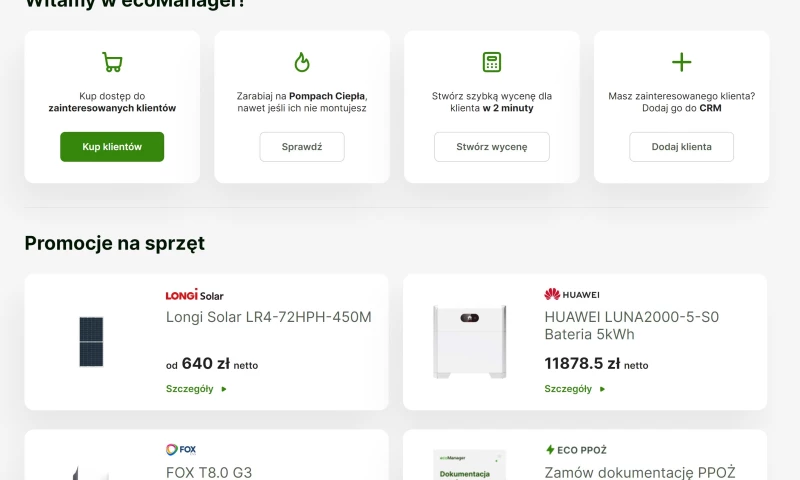Open Sprawdź for heat pumps
The width and height of the screenshot is (800, 480).
point(302,147)
